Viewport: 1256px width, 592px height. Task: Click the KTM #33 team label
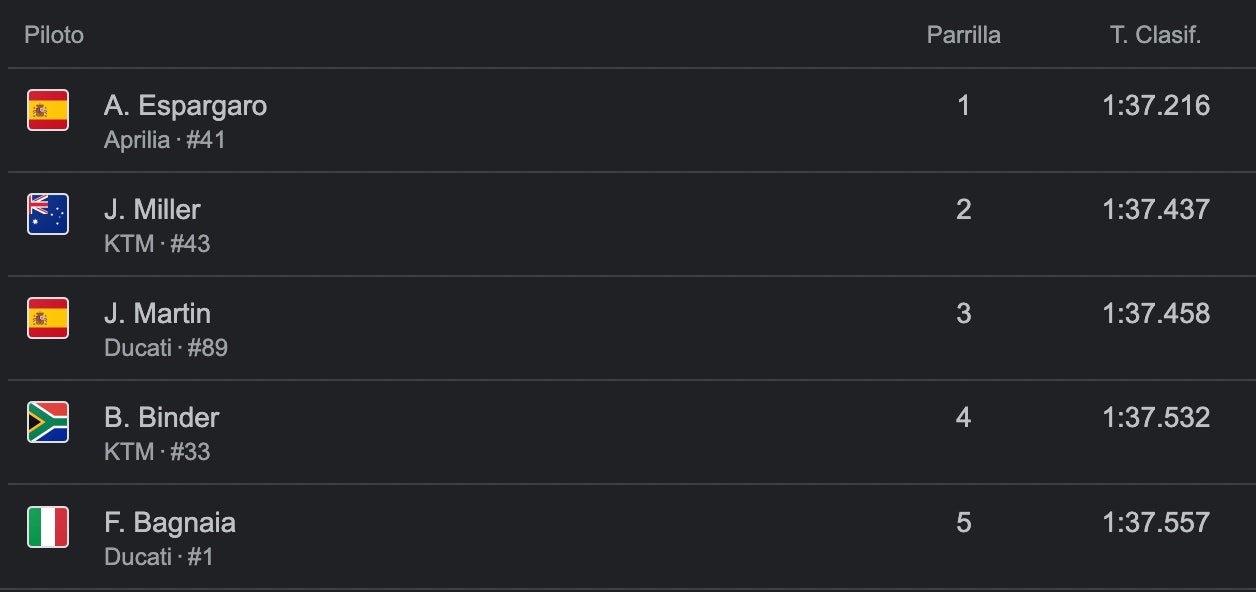click(157, 452)
